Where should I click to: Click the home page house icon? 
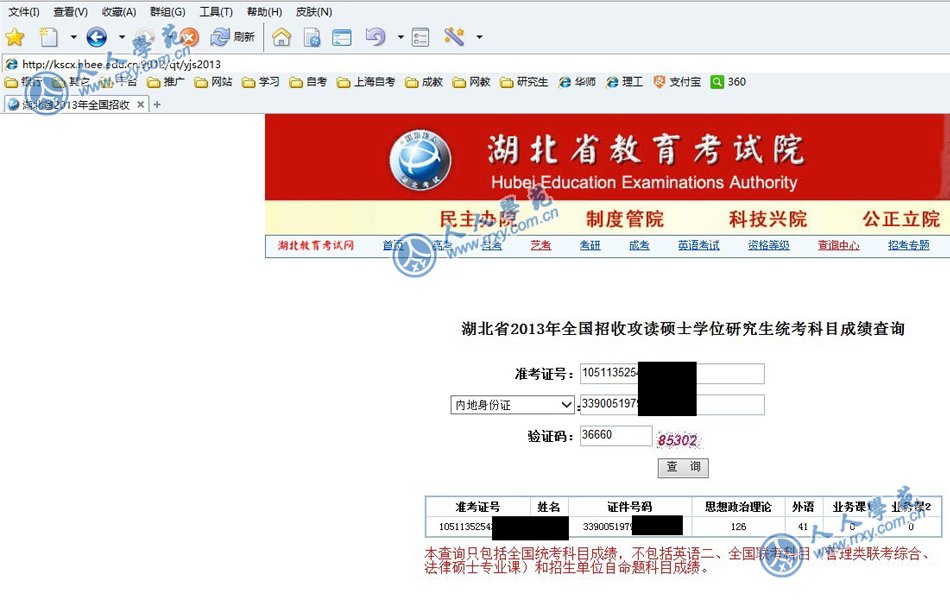[282, 38]
